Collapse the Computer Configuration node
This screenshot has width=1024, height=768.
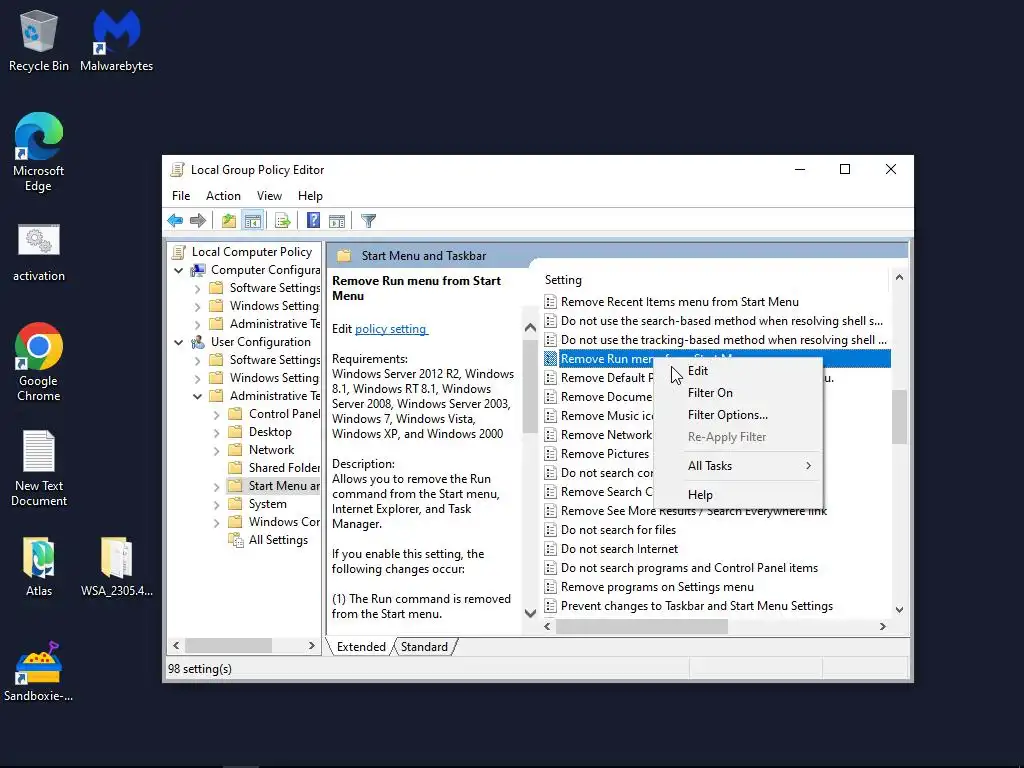pos(178,270)
